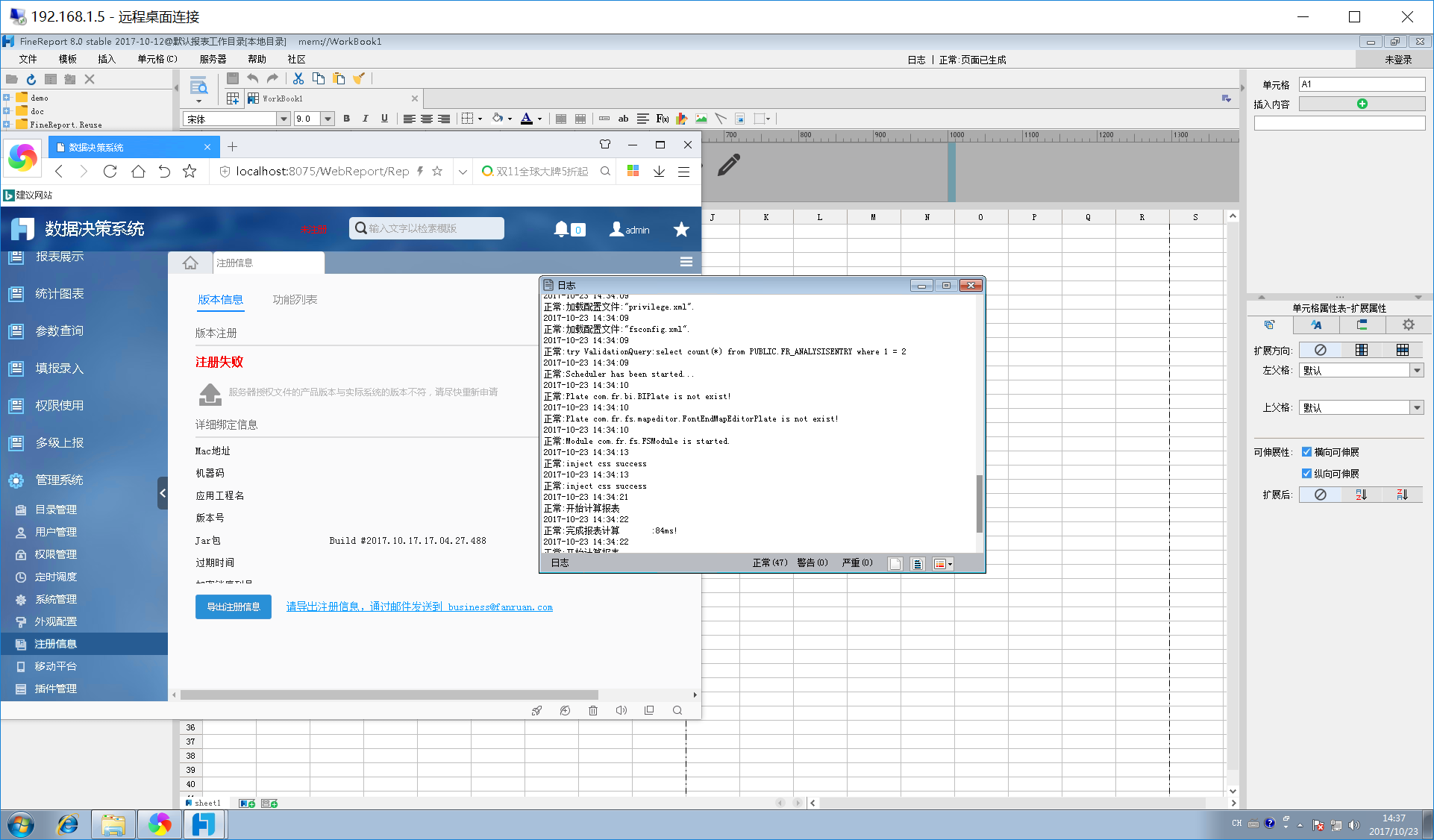
Task: Click the insert image icon
Action: click(701, 119)
